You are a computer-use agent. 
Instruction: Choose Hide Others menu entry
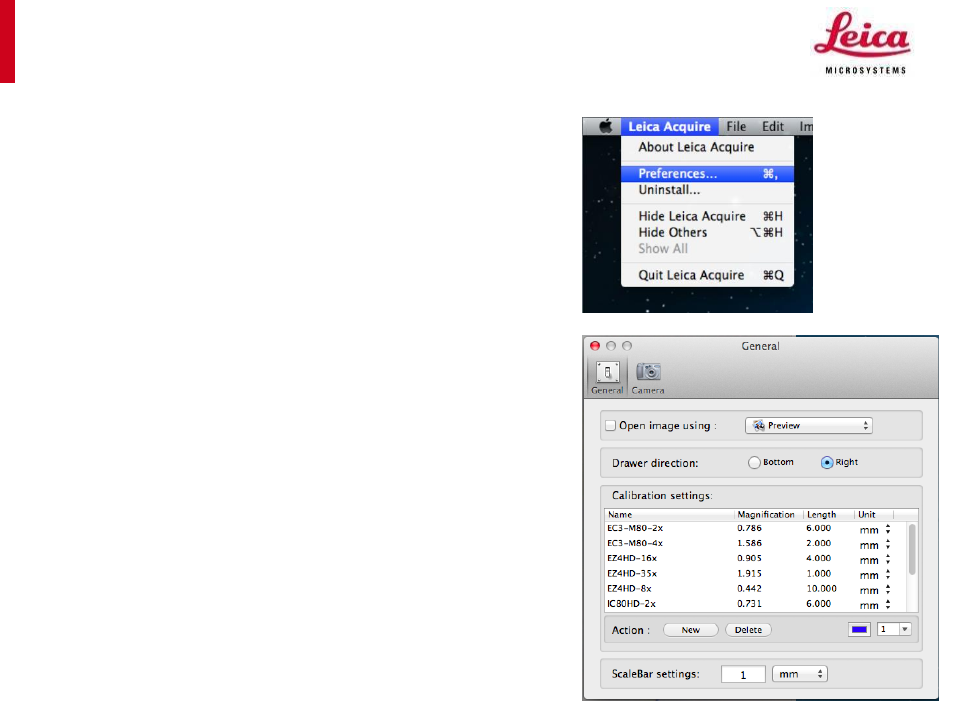(707, 232)
